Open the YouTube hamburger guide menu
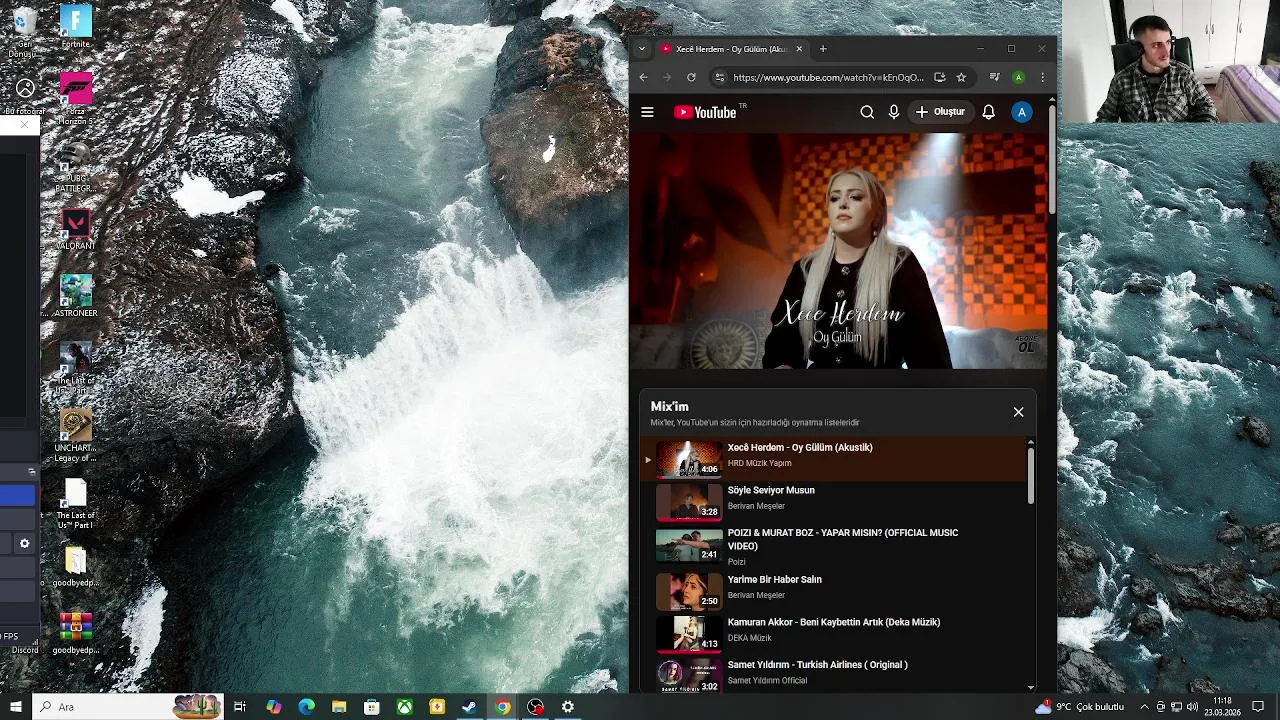Image resolution: width=1280 pixels, height=720 pixels. (x=647, y=112)
